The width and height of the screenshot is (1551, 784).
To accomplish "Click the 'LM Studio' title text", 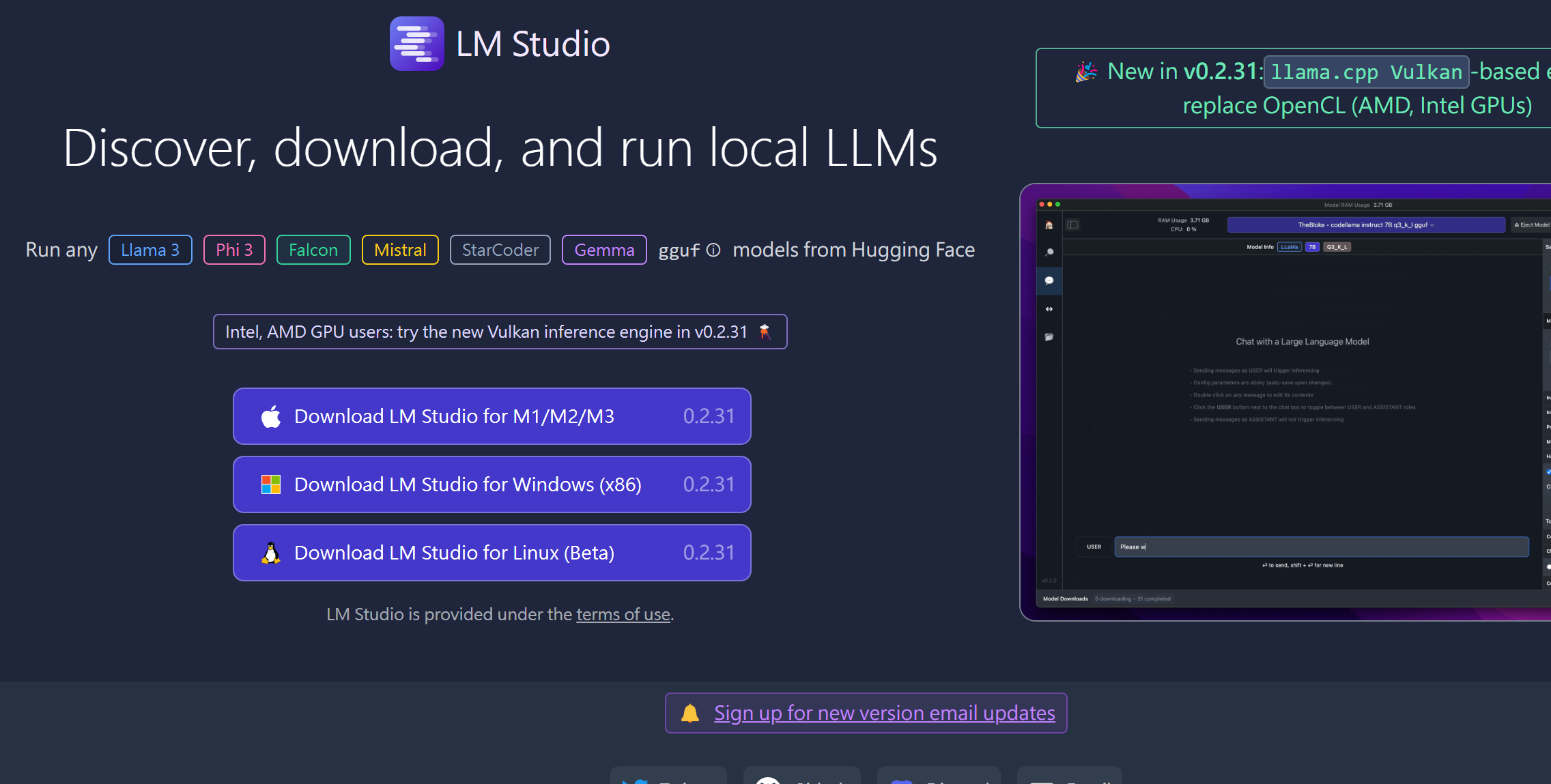I will (532, 44).
